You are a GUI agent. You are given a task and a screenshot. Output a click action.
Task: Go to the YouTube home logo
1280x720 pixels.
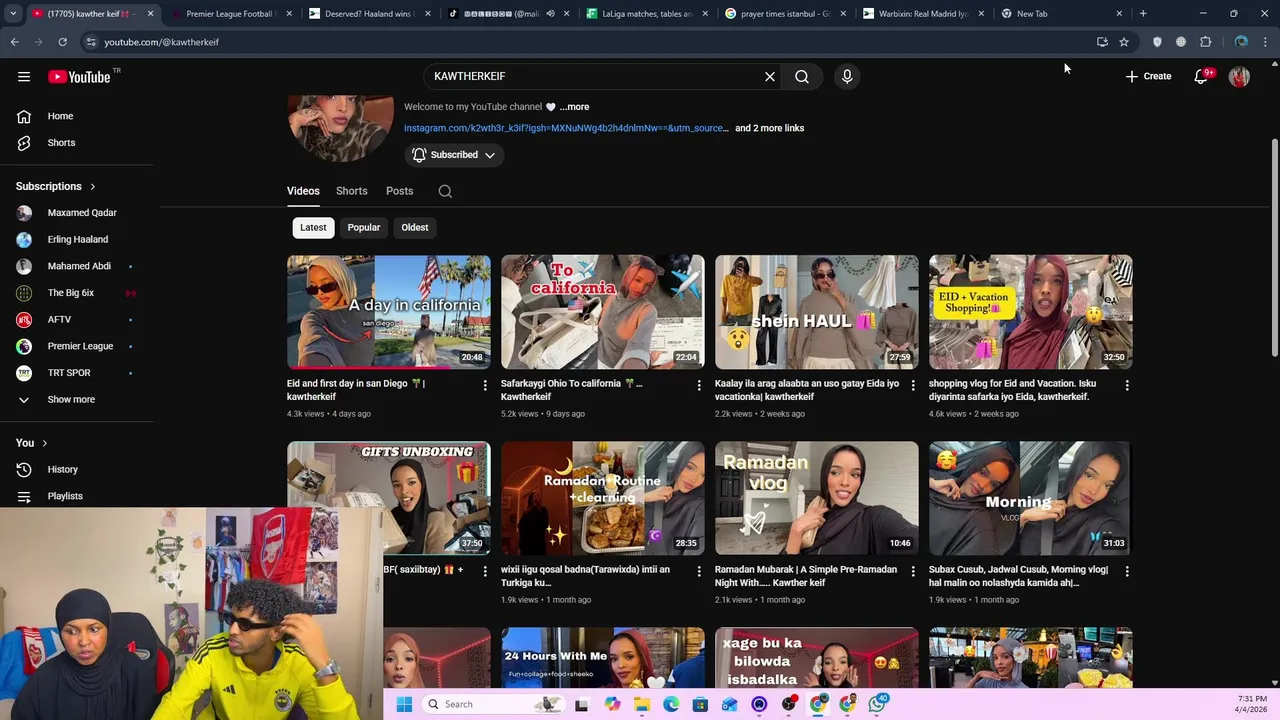(79, 76)
